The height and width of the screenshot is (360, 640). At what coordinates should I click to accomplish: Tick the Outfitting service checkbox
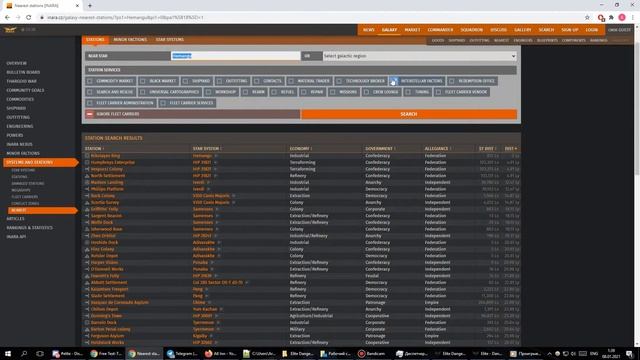click(x=220, y=81)
